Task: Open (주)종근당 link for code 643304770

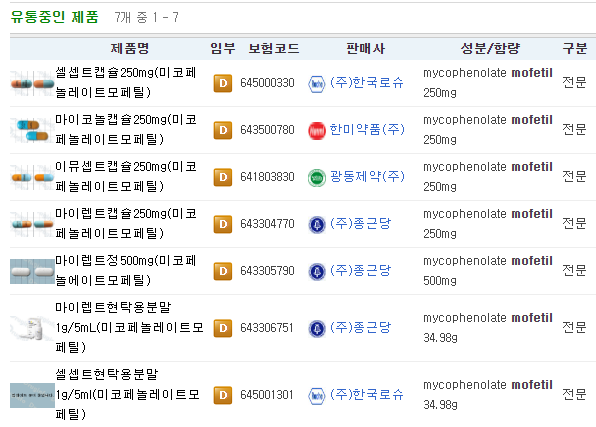Action: (x=360, y=224)
